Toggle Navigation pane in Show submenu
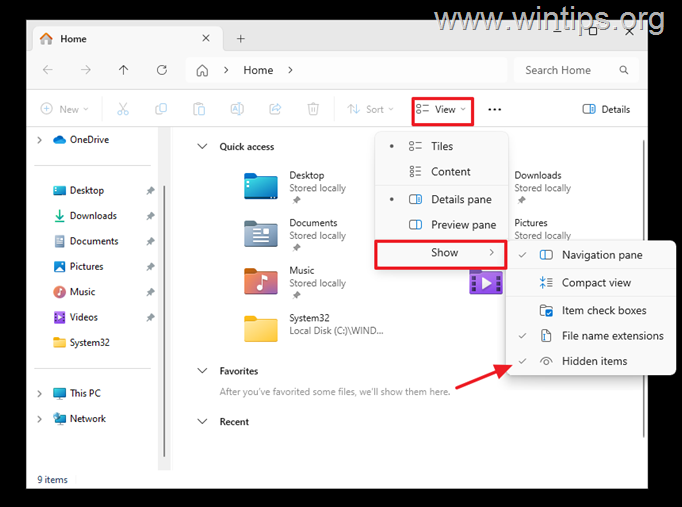Viewport: 682px width, 507px height. tap(591, 255)
